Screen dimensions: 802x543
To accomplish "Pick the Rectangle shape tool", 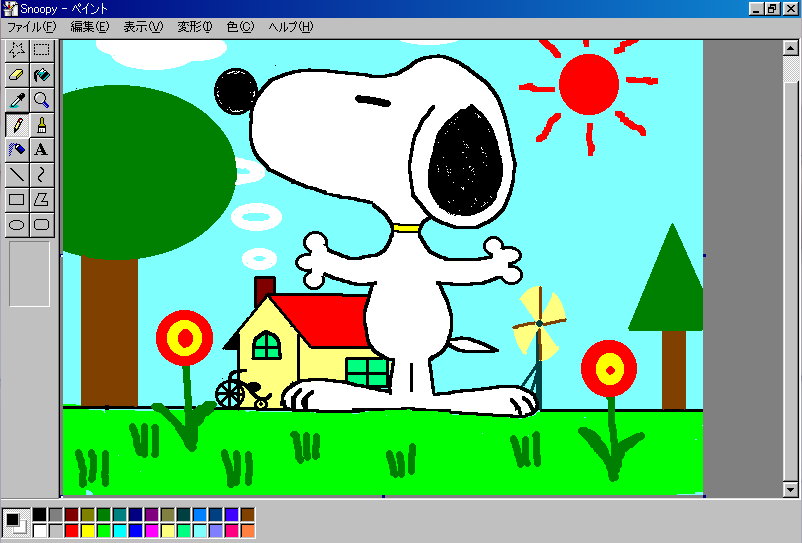I will pos(17,199).
